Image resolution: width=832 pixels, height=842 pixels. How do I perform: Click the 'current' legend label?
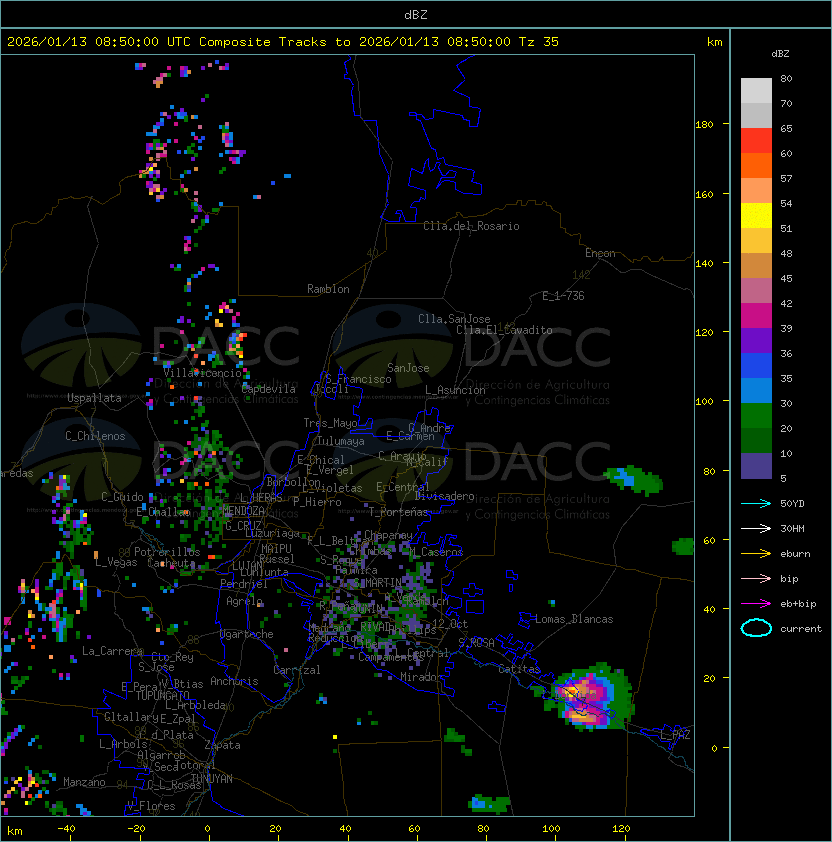click(x=801, y=629)
